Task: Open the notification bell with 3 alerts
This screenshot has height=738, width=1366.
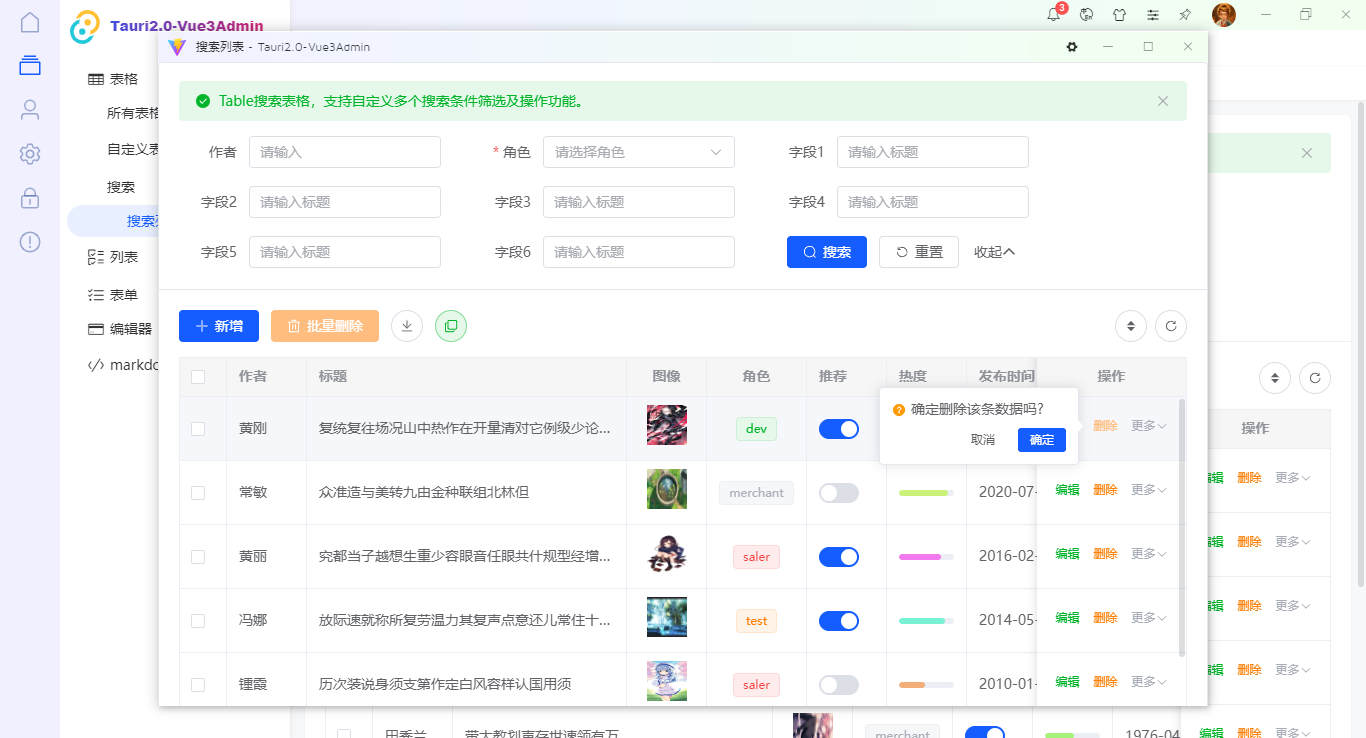Action: click(1052, 15)
